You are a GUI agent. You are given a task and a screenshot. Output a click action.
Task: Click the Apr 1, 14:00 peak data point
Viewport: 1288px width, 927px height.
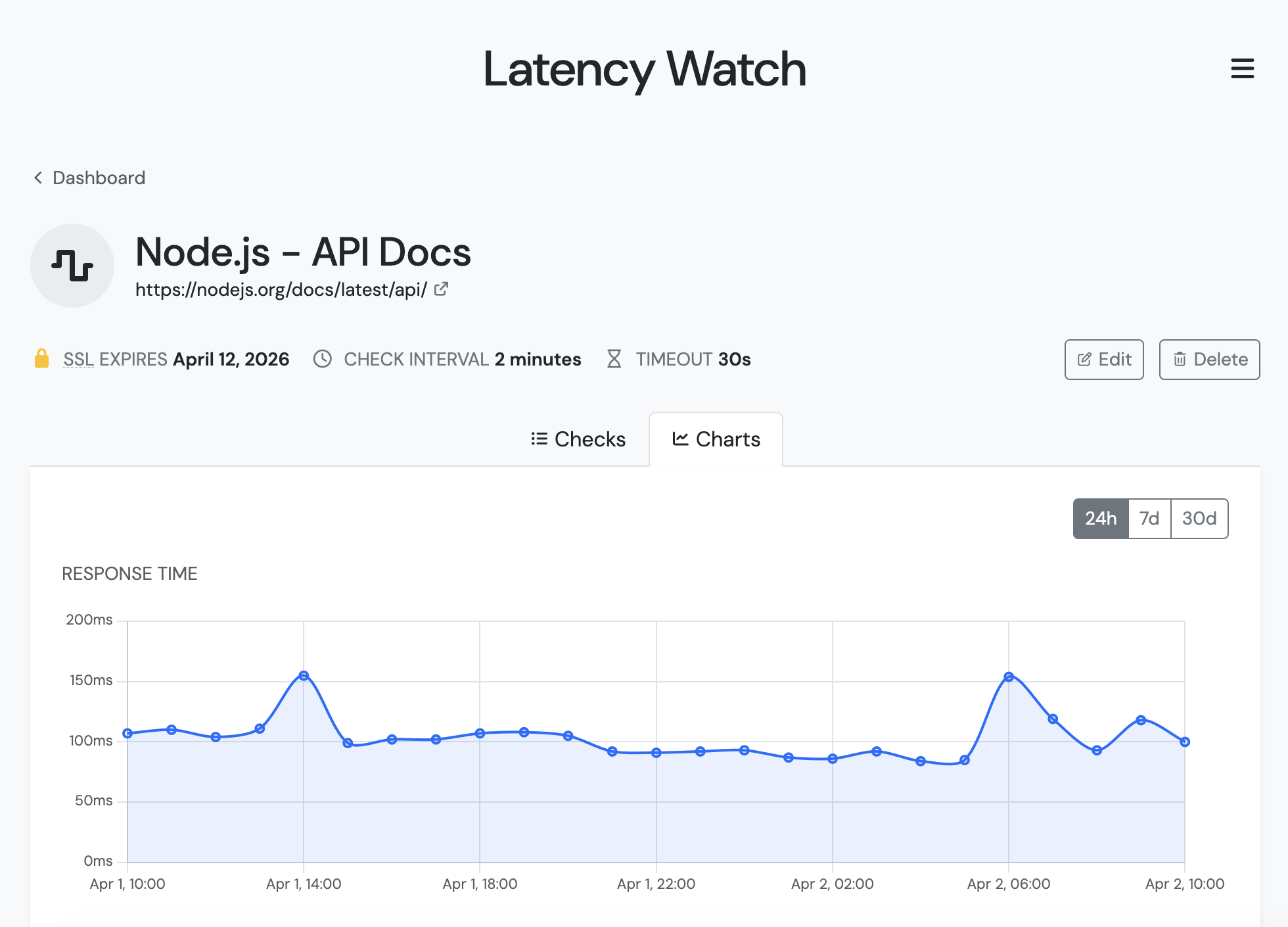point(304,676)
